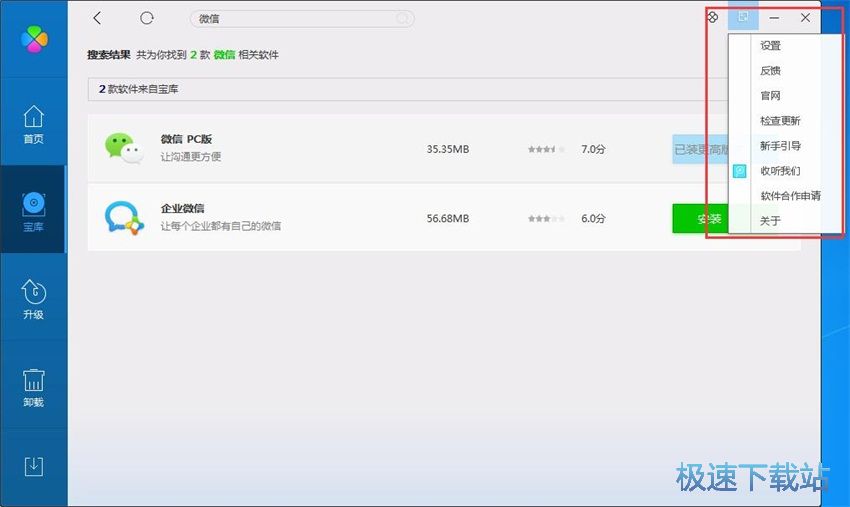The image size is (850, 507).
Task: Focus the search field containing 微信
Action: pyautogui.click(x=302, y=19)
